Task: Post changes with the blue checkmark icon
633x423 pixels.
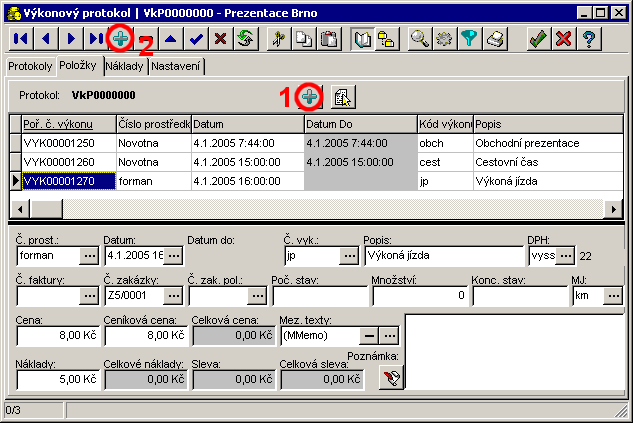Action: [198, 39]
